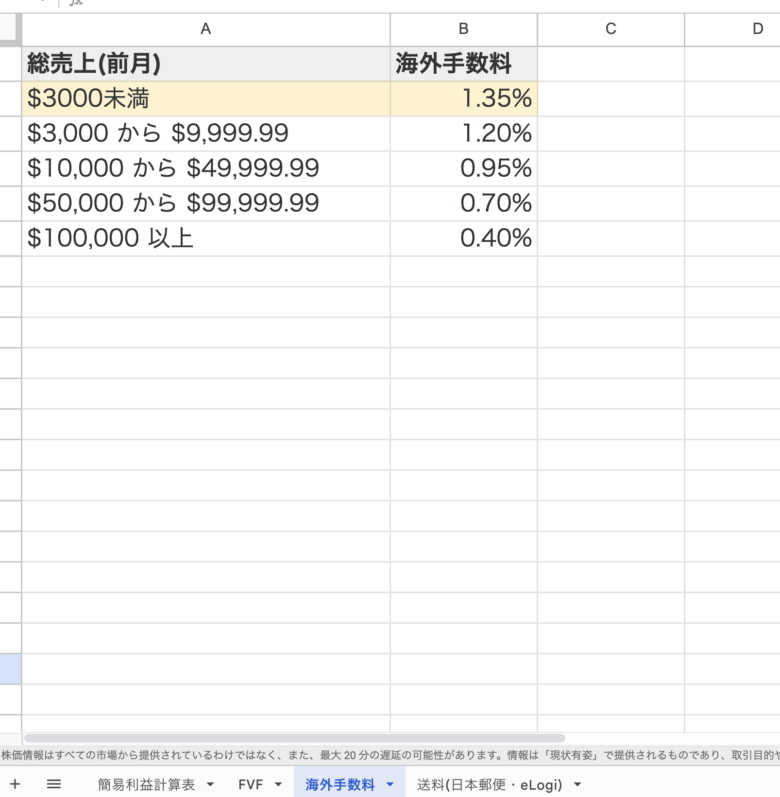The height and width of the screenshot is (797, 780).
Task: Select cell $10,000 から $49,999.99
Action: (206, 168)
